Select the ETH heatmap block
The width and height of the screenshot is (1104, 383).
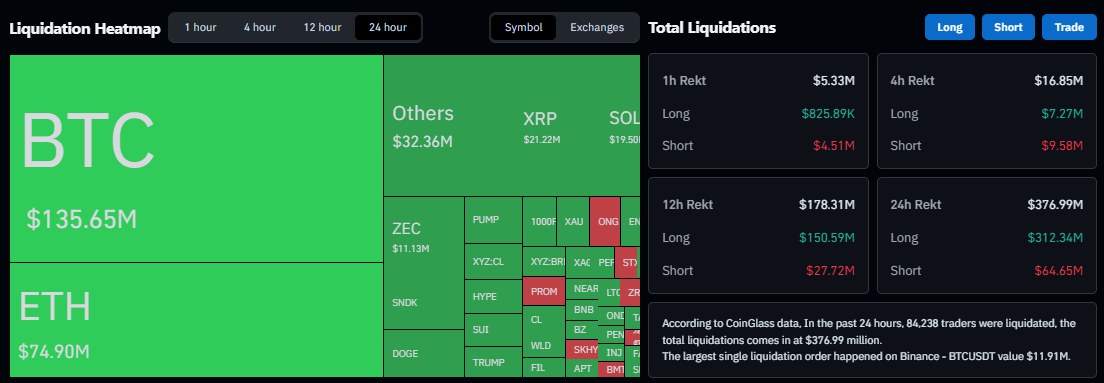click(196, 320)
